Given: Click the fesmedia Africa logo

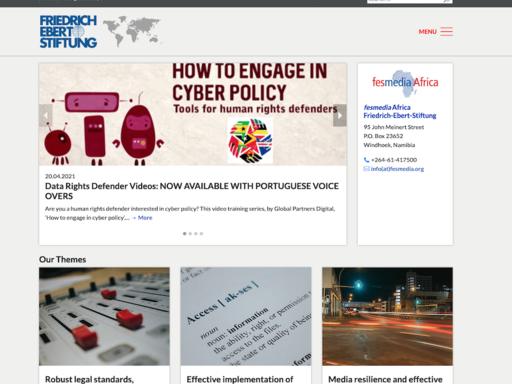Looking at the screenshot, I should [405, 83].
